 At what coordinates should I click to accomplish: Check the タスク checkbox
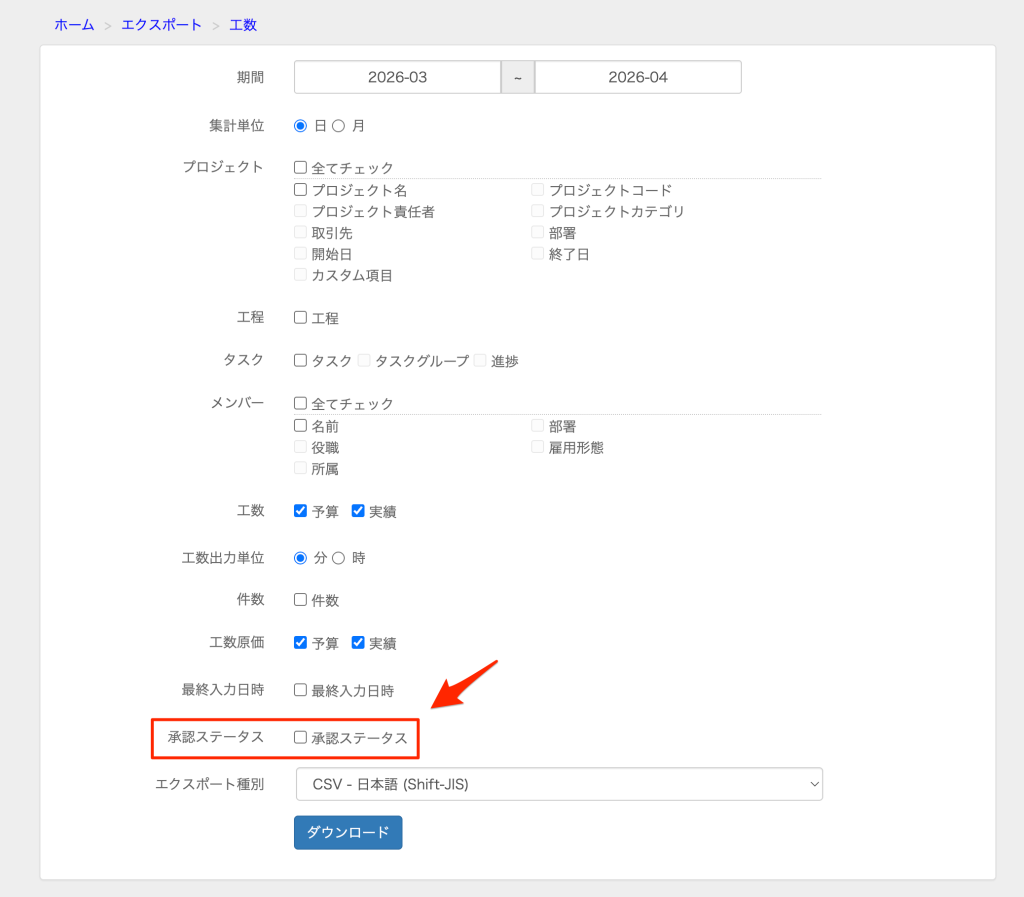[300, 360]
